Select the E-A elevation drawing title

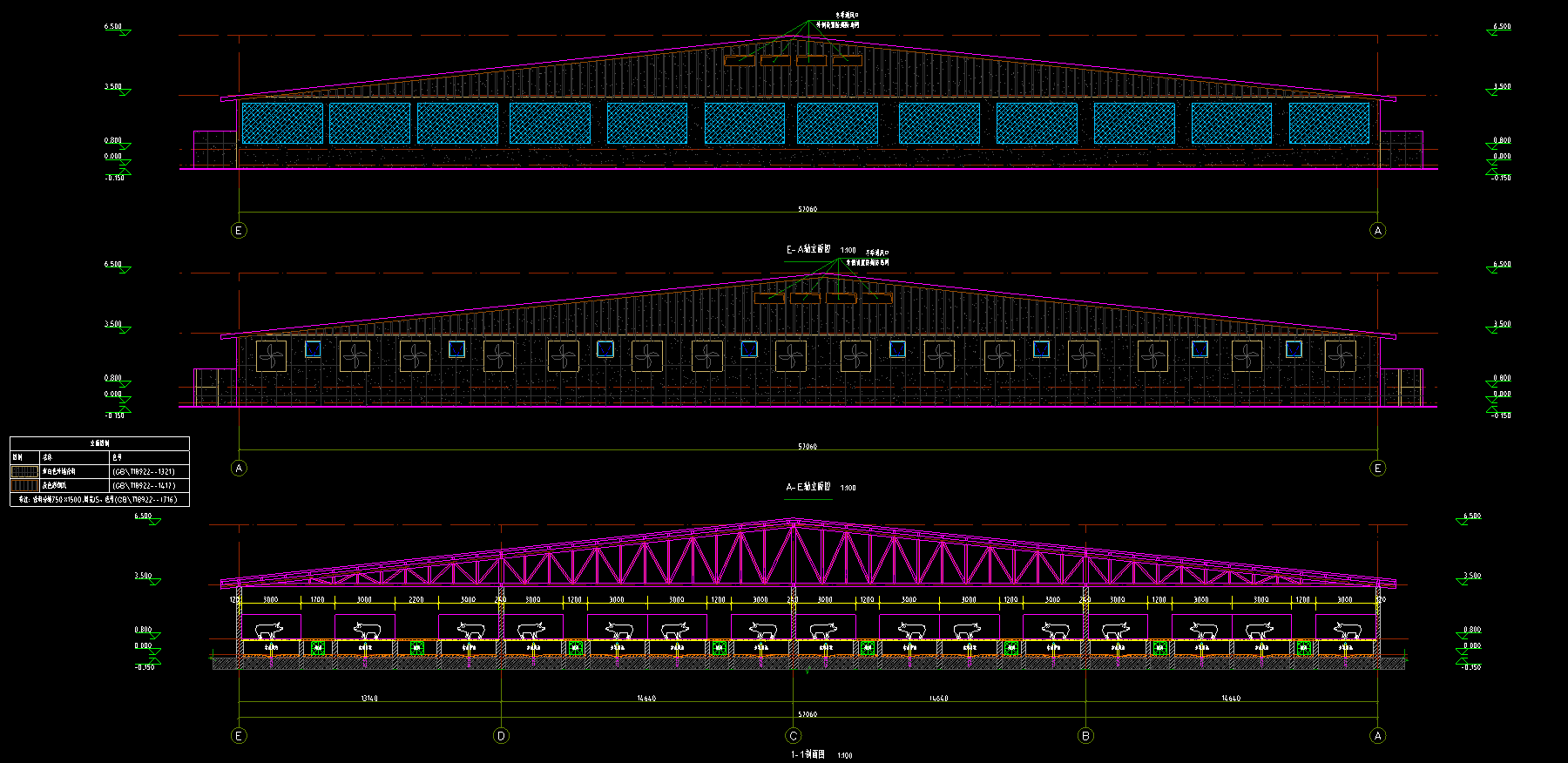click(809, 250)
